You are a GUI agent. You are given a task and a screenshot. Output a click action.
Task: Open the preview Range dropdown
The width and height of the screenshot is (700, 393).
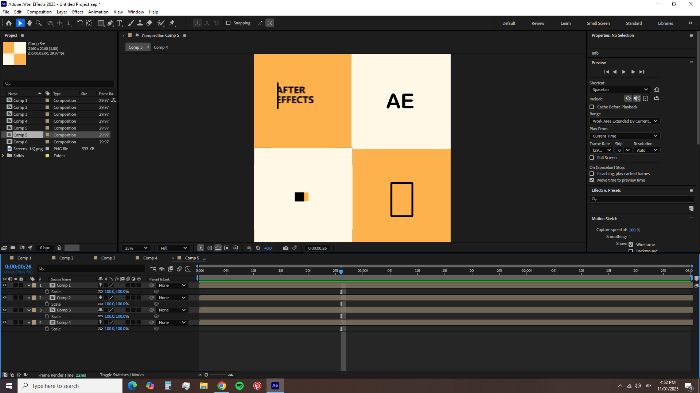(x=624, y=121)
